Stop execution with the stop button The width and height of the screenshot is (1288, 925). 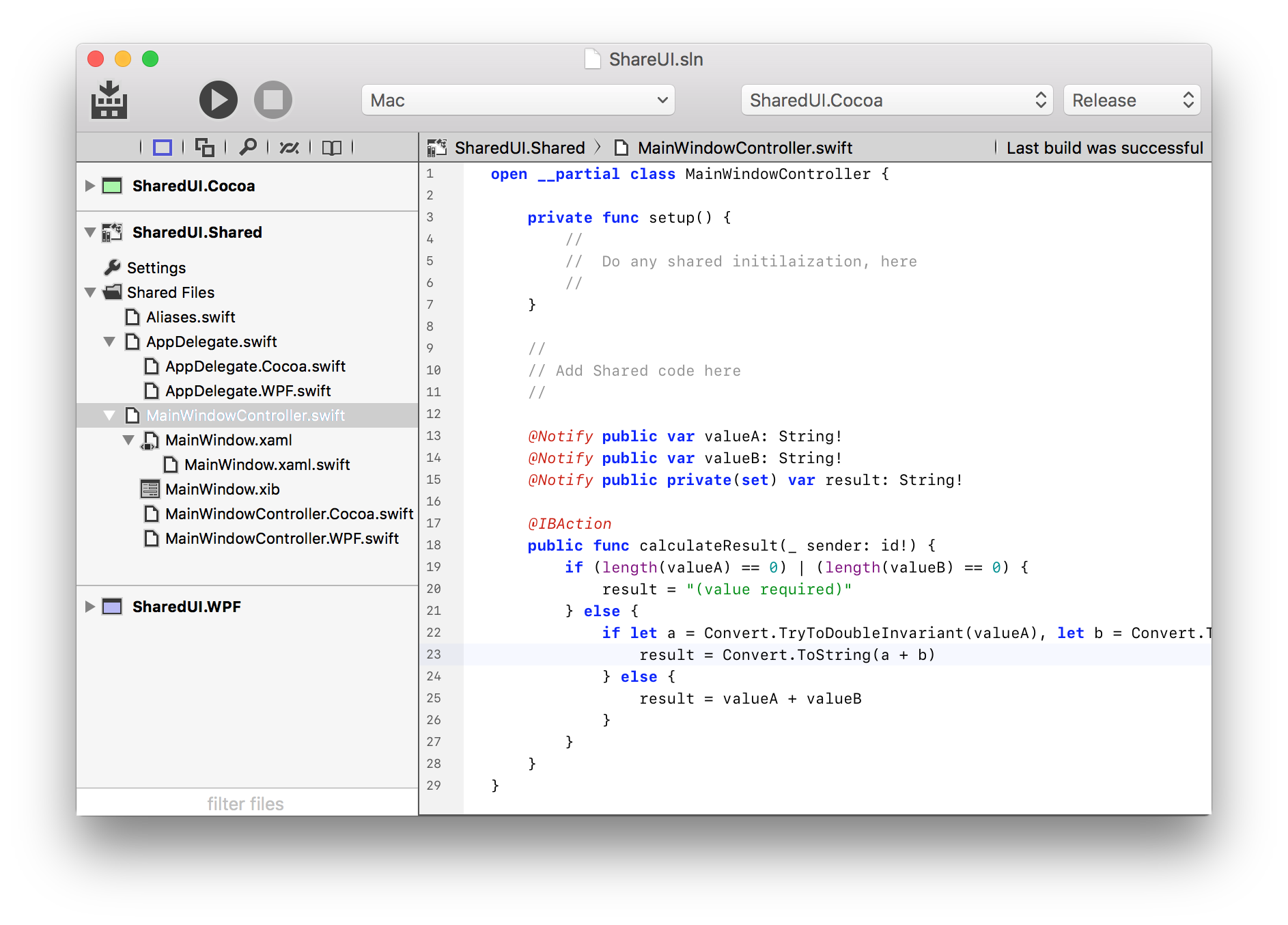[273, 100]
